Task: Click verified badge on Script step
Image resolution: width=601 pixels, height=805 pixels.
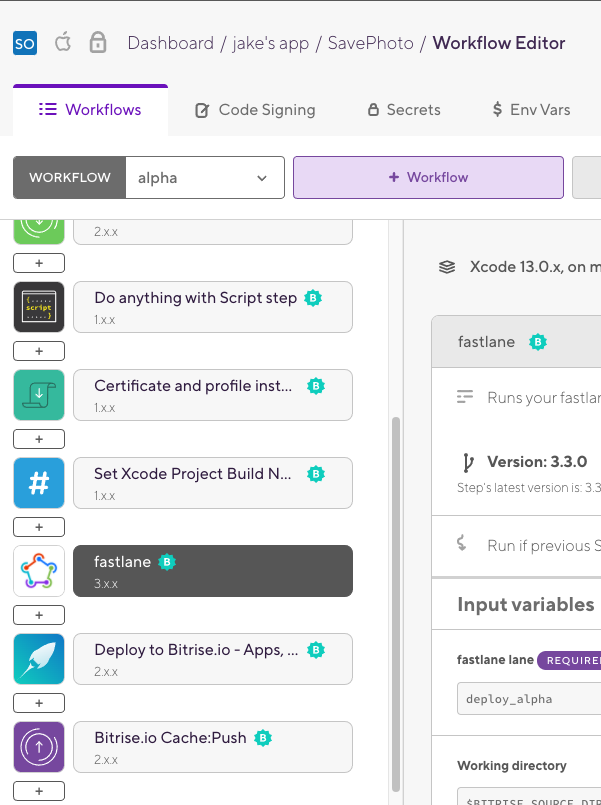Action: [x=313, y=298]
